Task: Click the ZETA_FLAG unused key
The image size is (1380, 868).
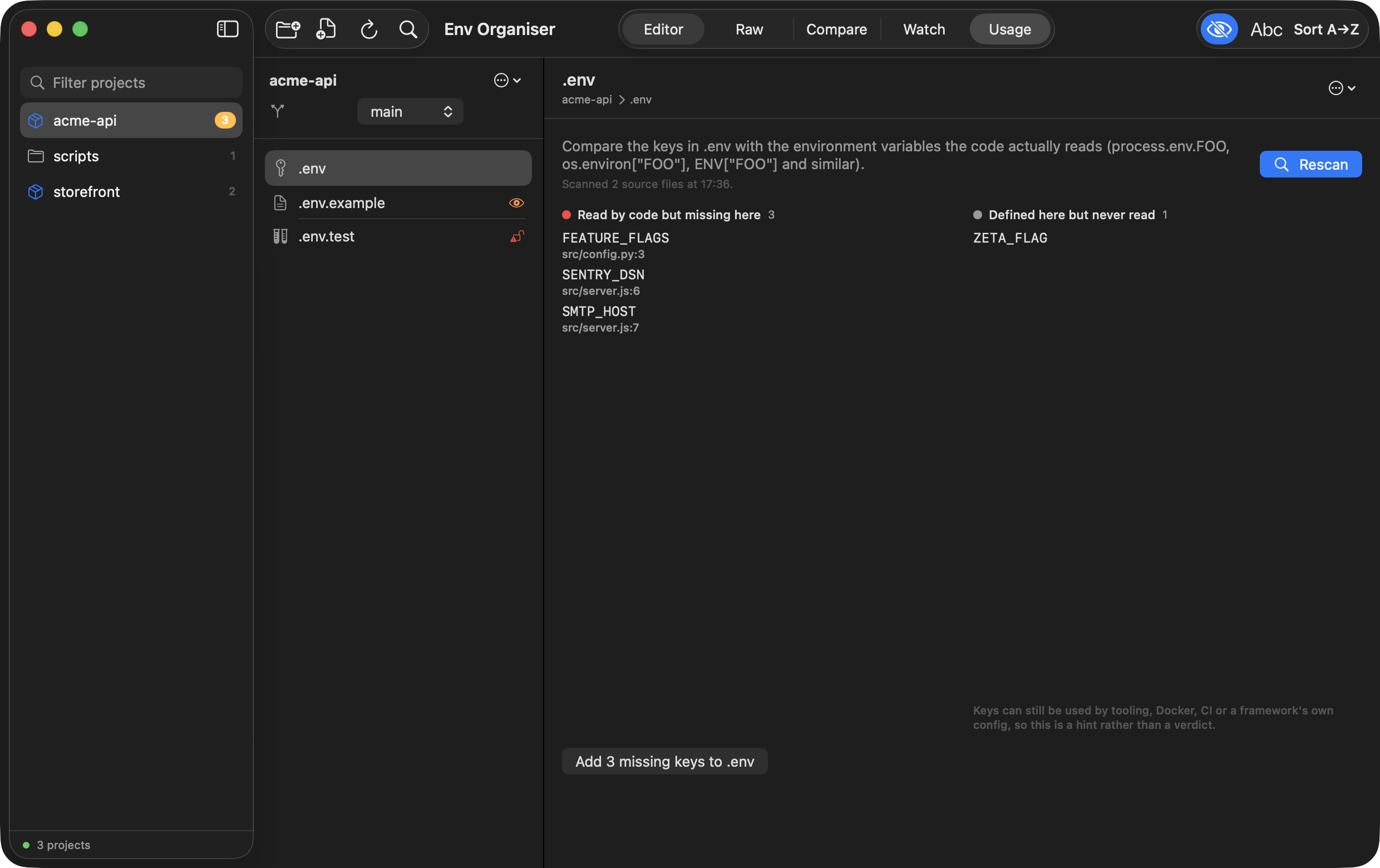Action: [1010, 238]
